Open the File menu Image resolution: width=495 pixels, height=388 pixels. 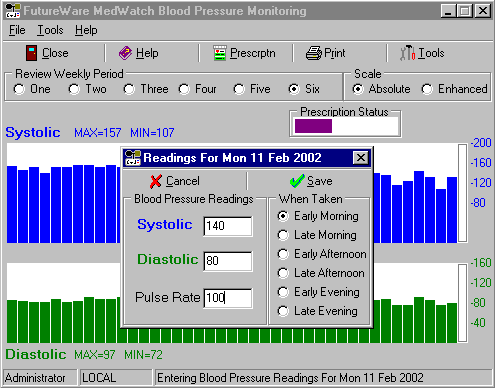17,30
